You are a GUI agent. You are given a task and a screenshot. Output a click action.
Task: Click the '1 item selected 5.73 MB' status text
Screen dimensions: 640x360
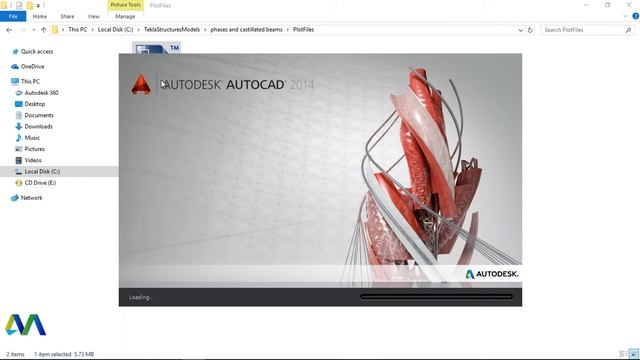click(64, 354)
